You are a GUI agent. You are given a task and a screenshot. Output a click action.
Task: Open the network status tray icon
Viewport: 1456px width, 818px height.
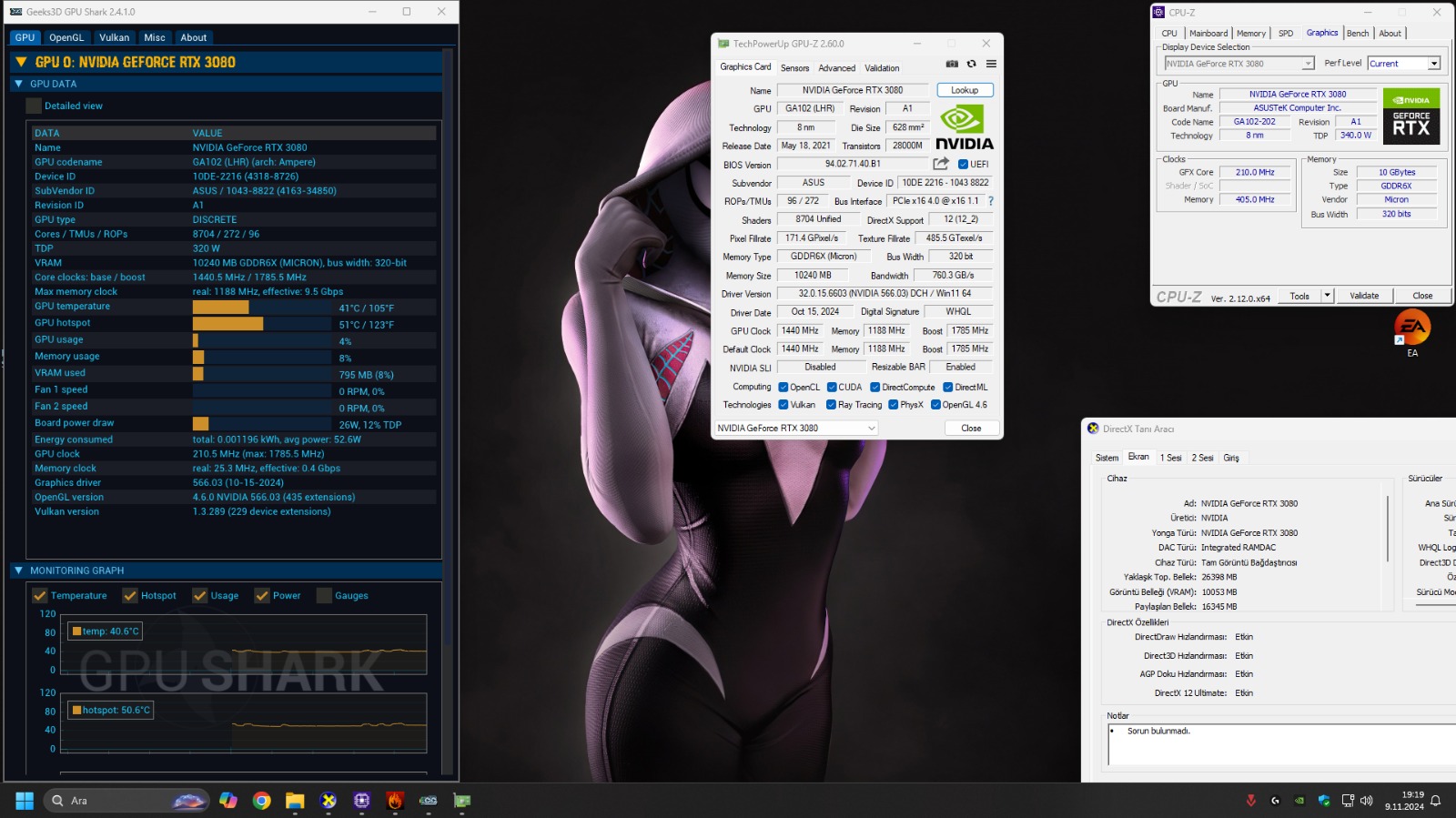pos(1348,801)
